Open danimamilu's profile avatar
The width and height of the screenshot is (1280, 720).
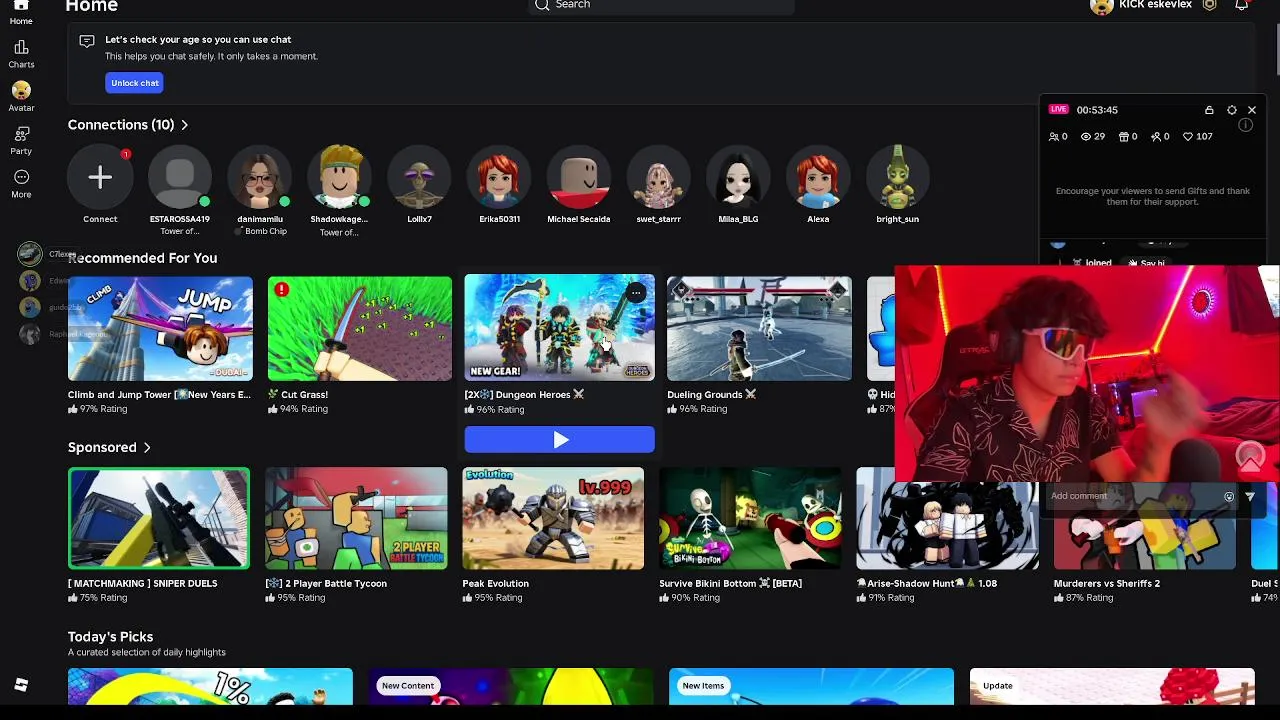pyautogui.click(x=260, y=178)
